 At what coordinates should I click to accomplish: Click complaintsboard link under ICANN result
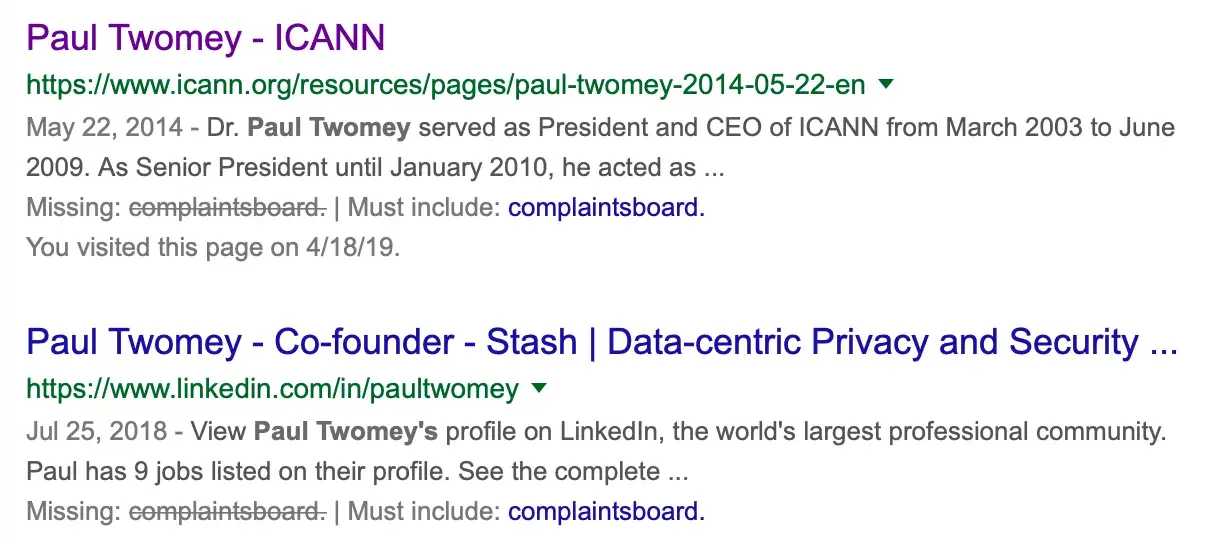(x=606, y=208)
